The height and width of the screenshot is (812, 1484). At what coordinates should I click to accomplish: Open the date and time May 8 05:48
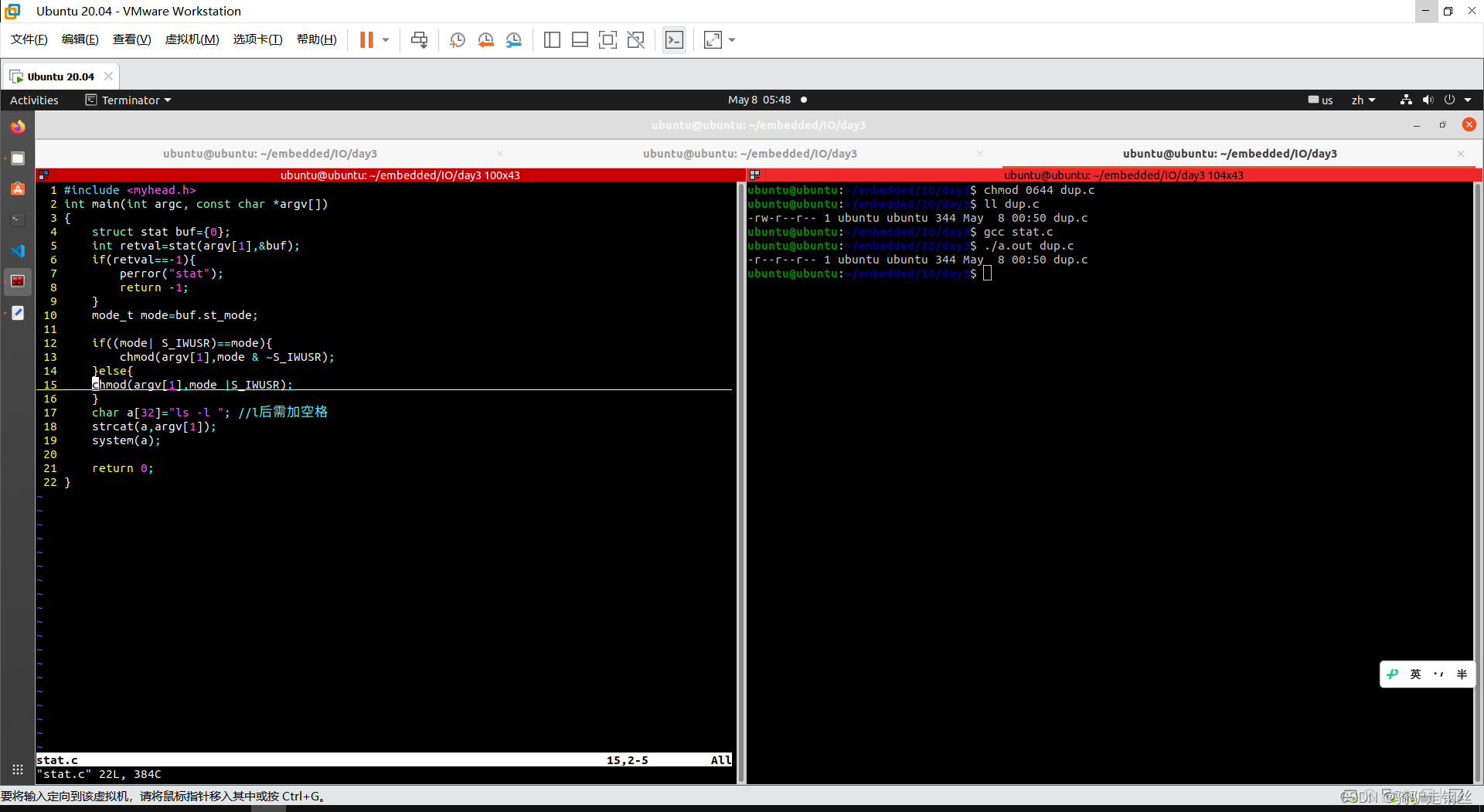point(759,100)
